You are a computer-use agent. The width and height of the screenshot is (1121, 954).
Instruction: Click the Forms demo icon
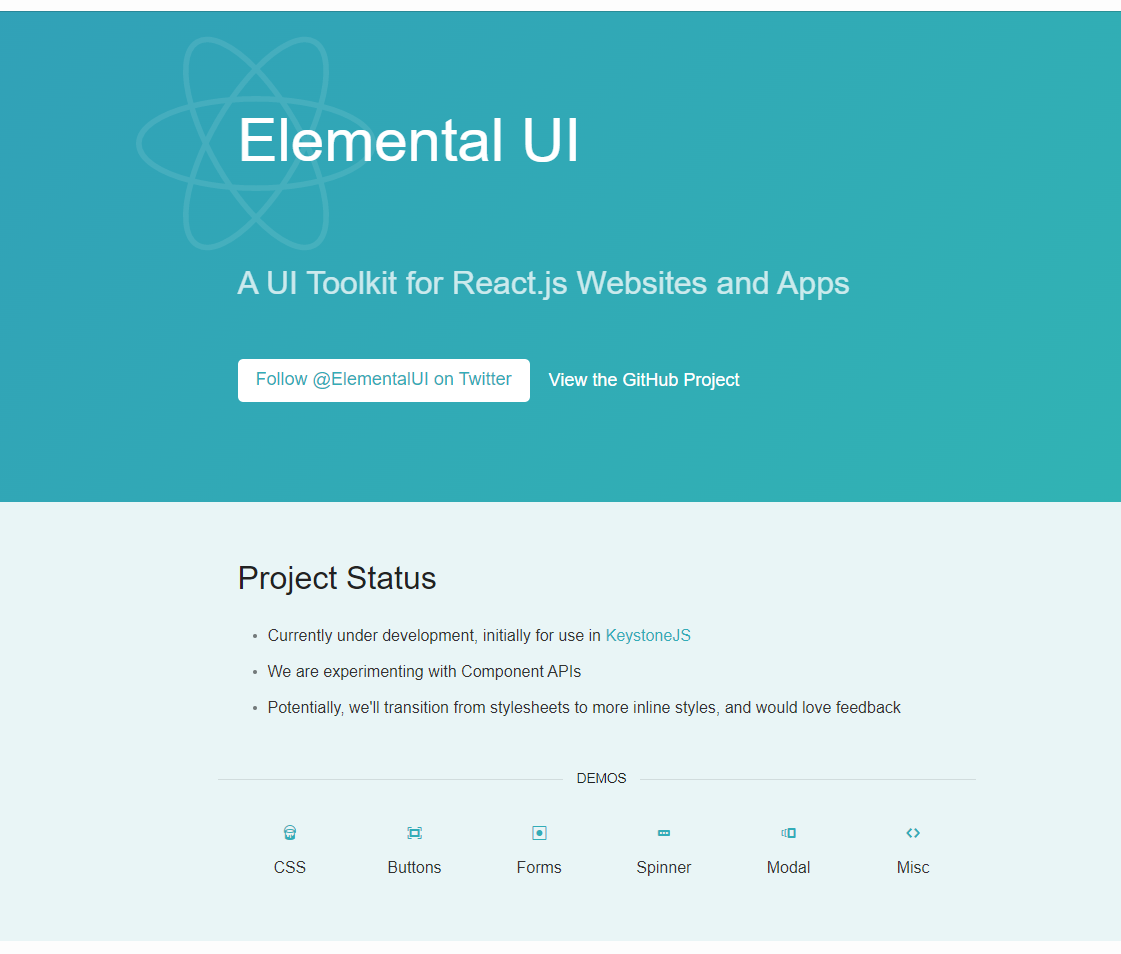click(539, 832)
